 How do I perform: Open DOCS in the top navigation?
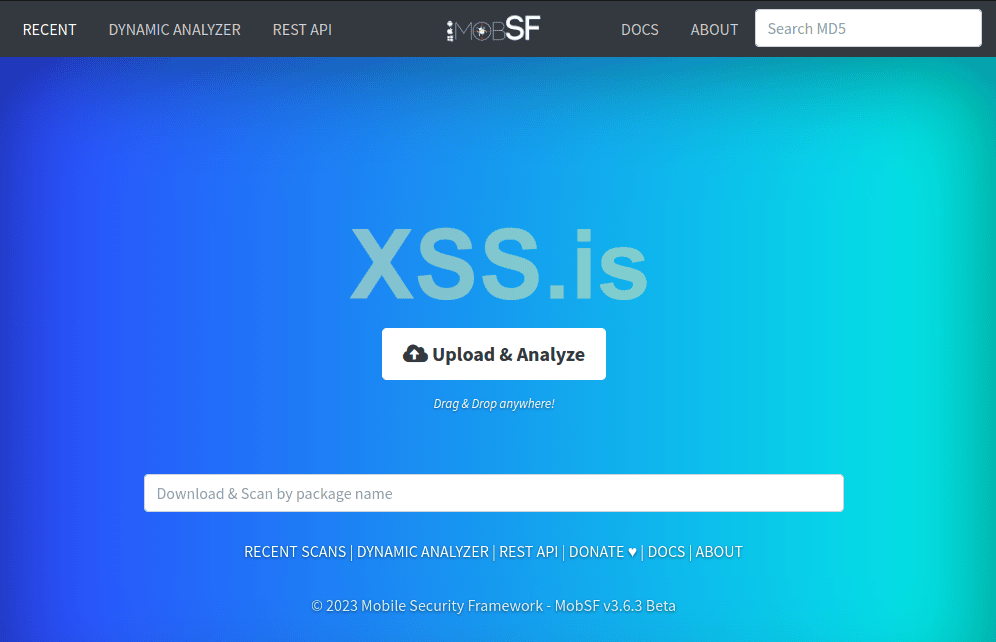(x=640, y=29)
